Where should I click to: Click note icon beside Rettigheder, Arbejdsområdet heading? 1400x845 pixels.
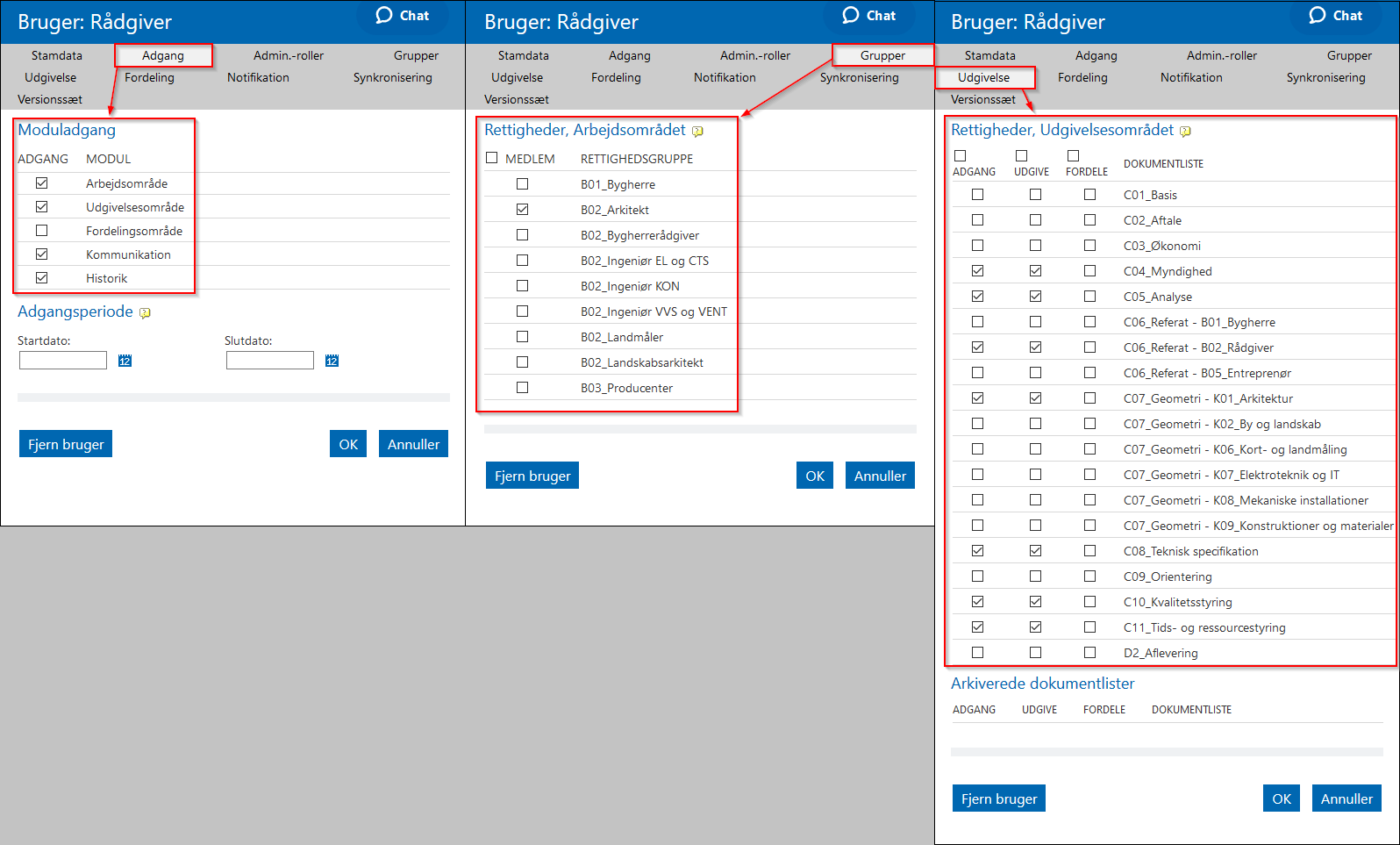(x=697, y=132)
